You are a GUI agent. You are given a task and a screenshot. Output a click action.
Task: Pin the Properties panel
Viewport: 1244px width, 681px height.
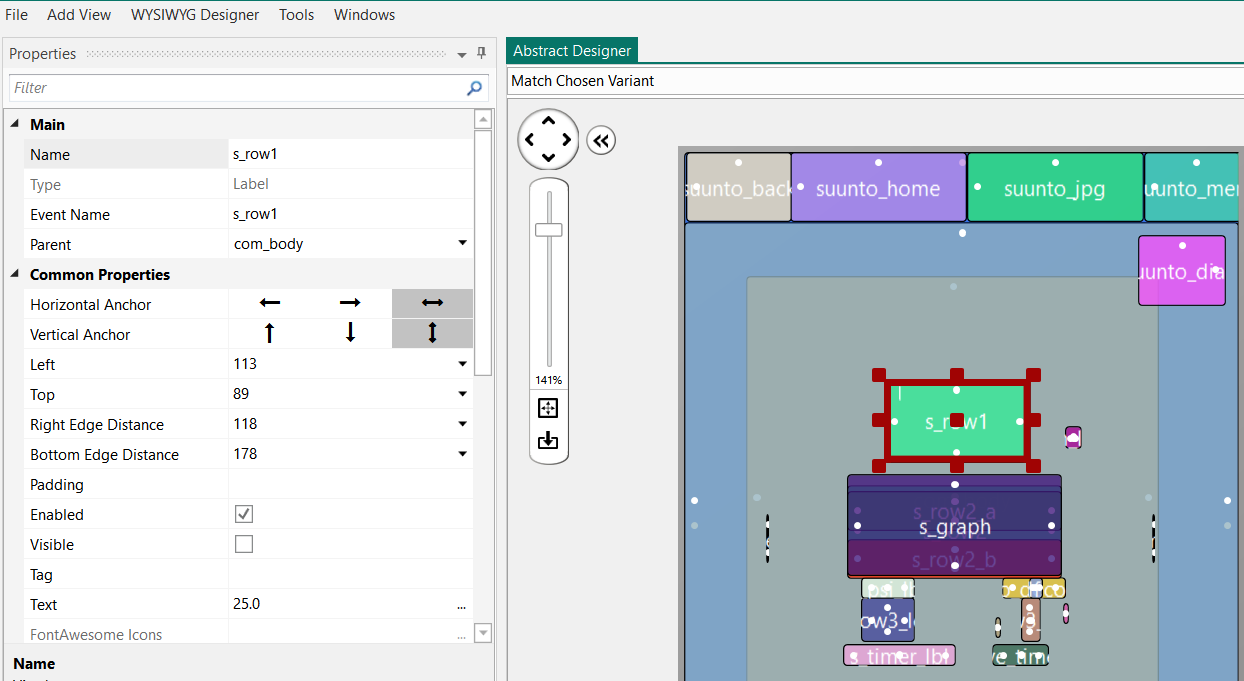tap(481, 54)
